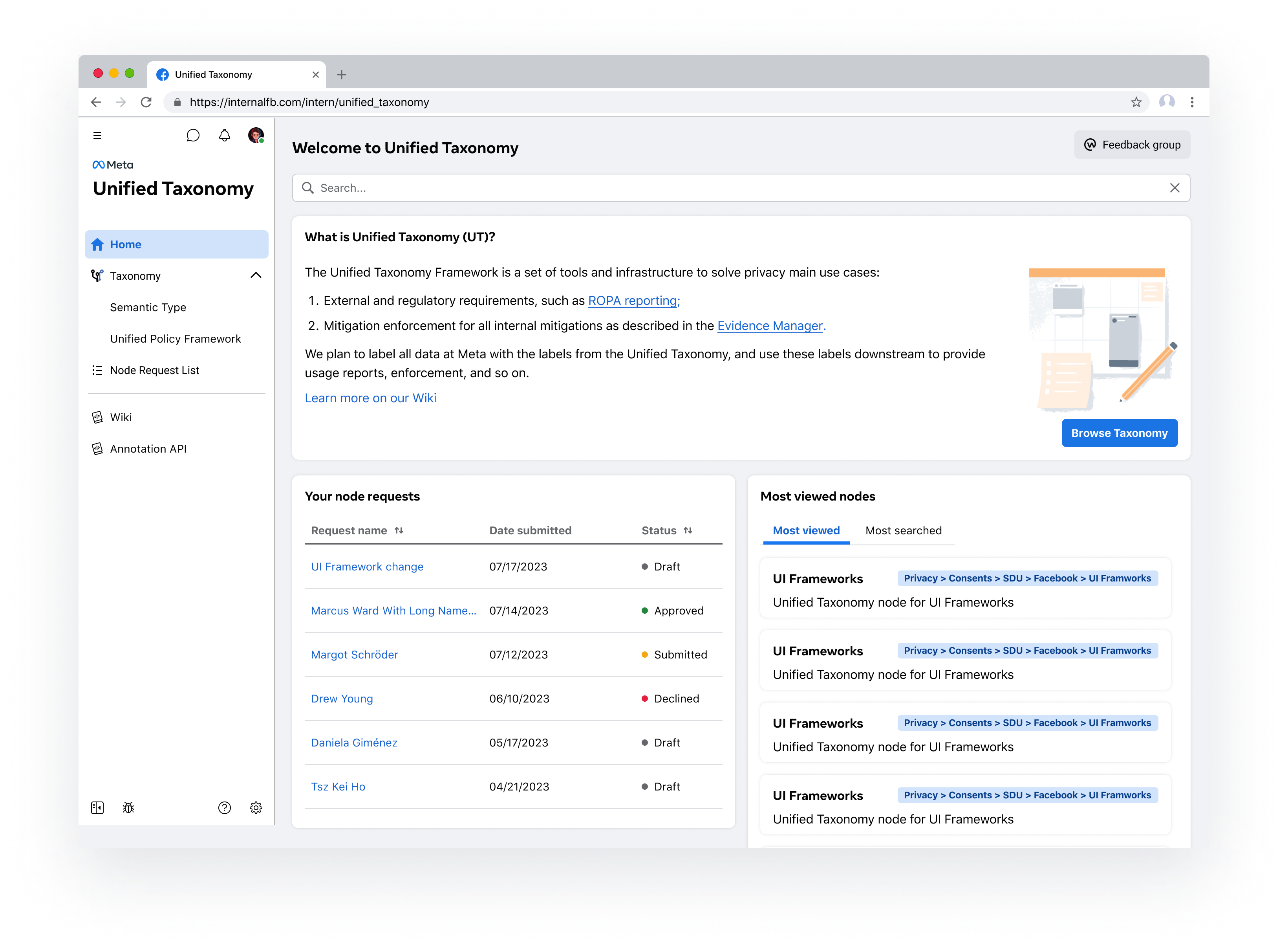The image size is (1288, 950).
Task: Reload the page with refresh icon
Action: click(x=146, y=103)
